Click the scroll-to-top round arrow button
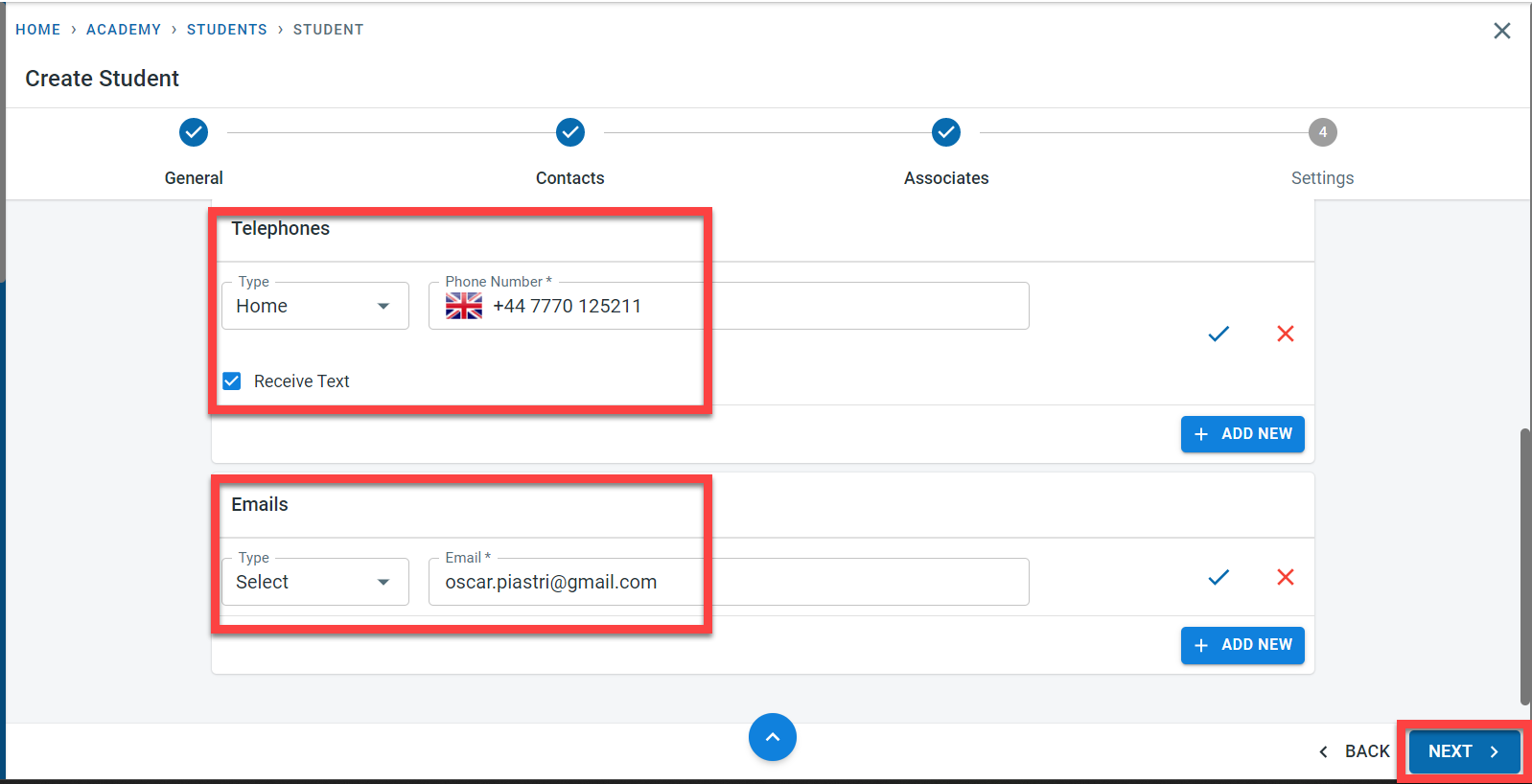Screen dimensions: 1532x784 click(772, 737)
